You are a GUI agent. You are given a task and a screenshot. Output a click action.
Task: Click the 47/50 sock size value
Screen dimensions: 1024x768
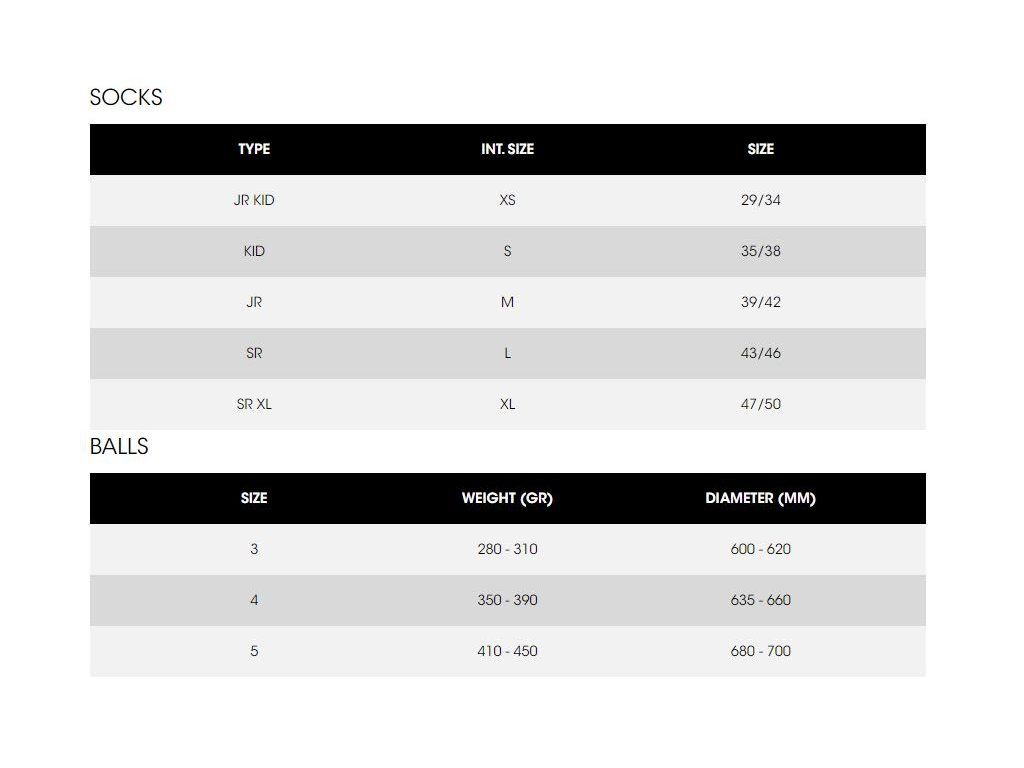tap(760, 404)
